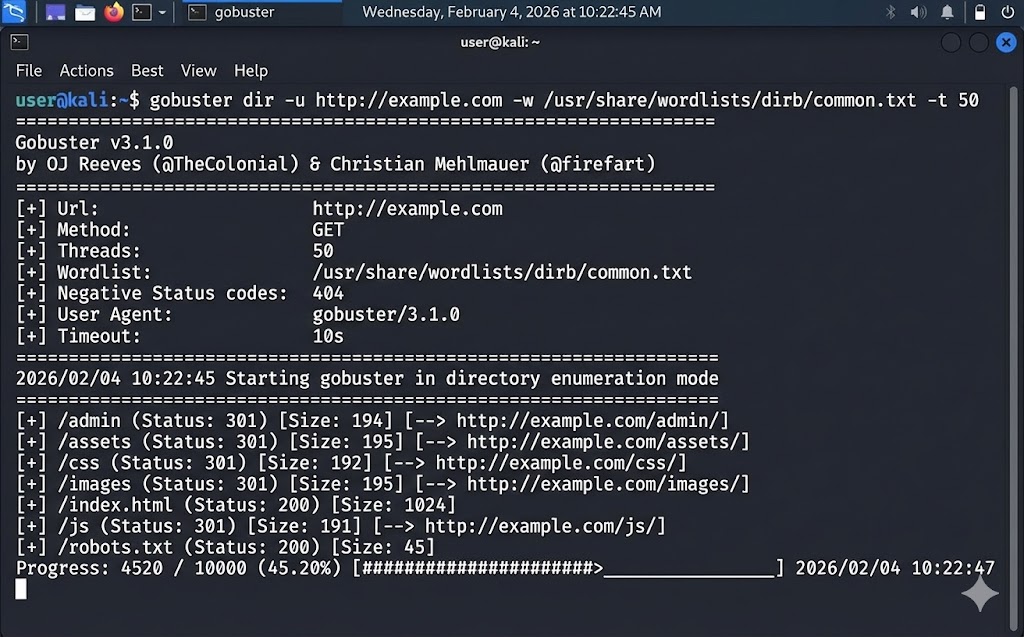The height and width of the screenshot is (637, 1024).
Task: Select the gobuster taskbar window button
Action: 232,13
